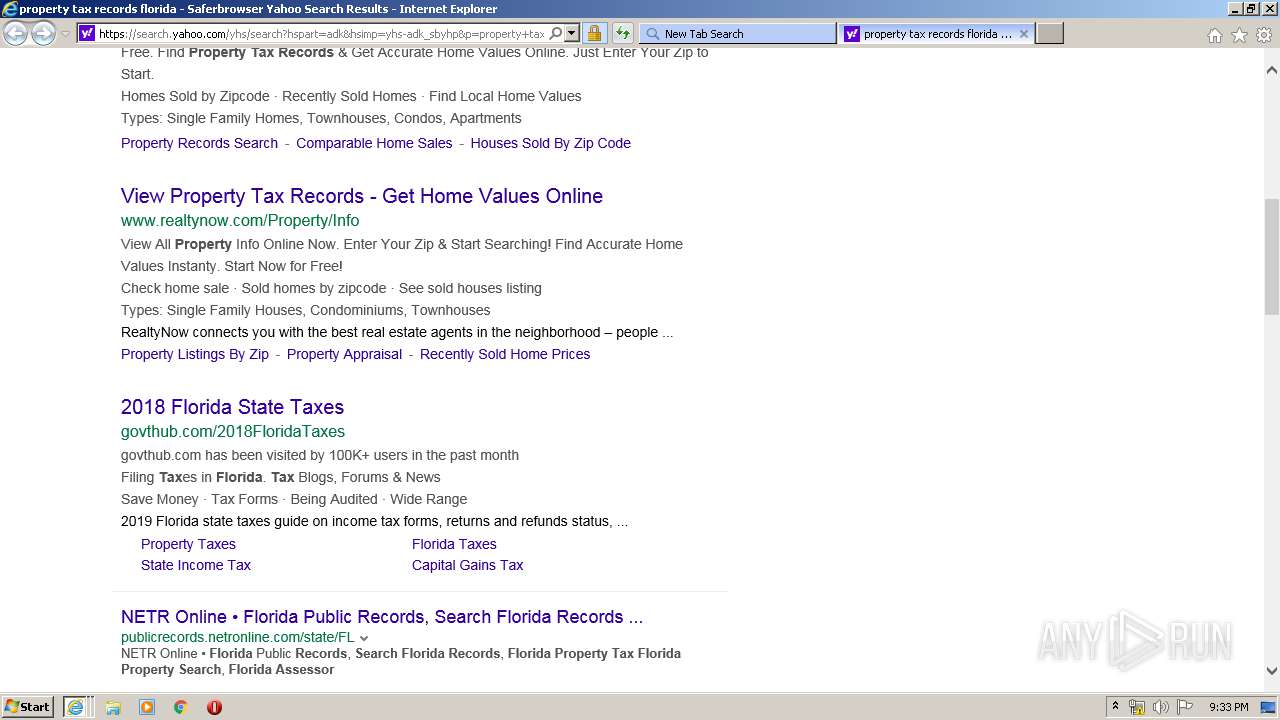The width and height of the screenshot is (1280, 720).
Task: Open Favorites star icon
Action: [x=1239, y=35]
